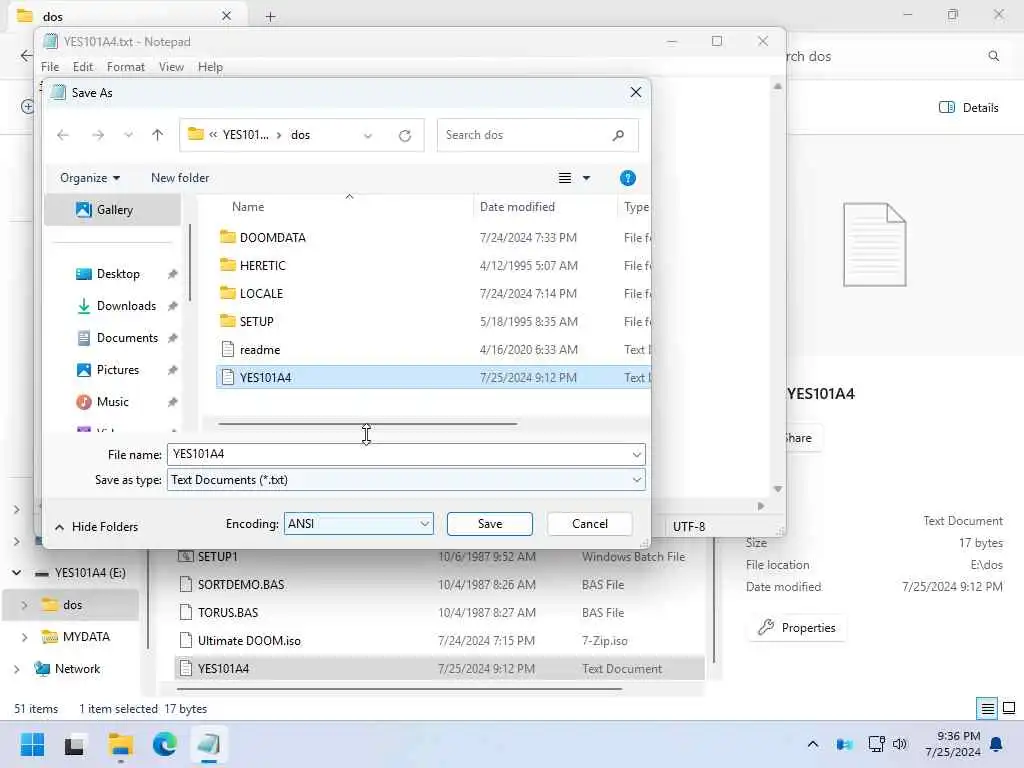
Task: Open Music quick access location
Action: pyautogui.click(x=112, y=402)
